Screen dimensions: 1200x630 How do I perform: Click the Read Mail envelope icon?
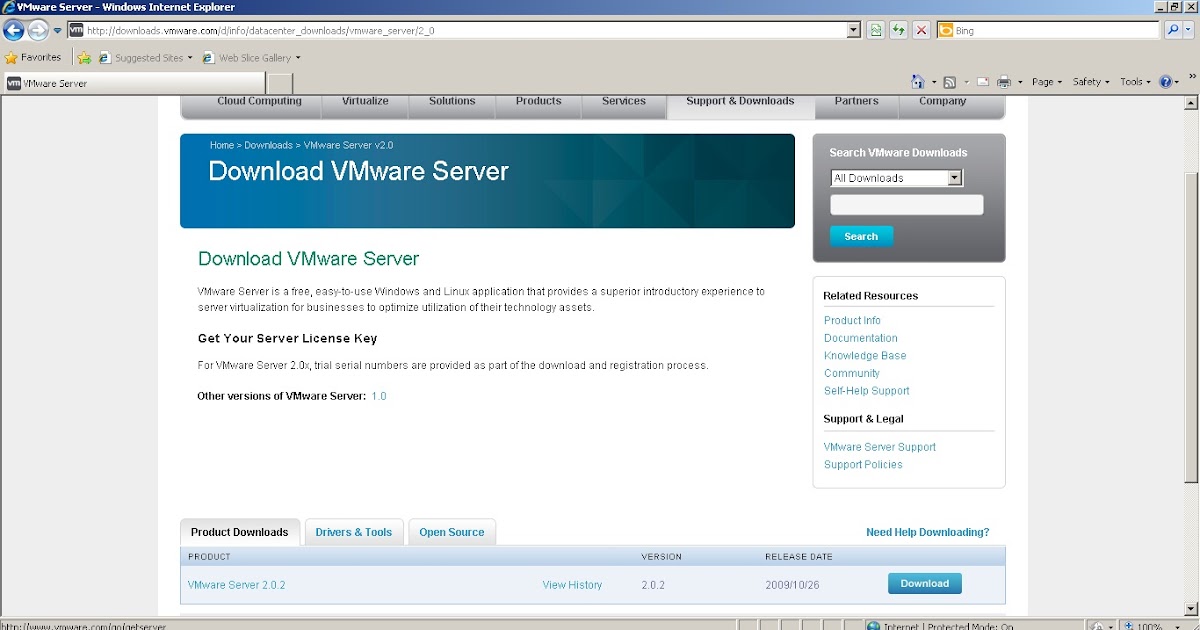pyautogui.click(x=983, y=82)
